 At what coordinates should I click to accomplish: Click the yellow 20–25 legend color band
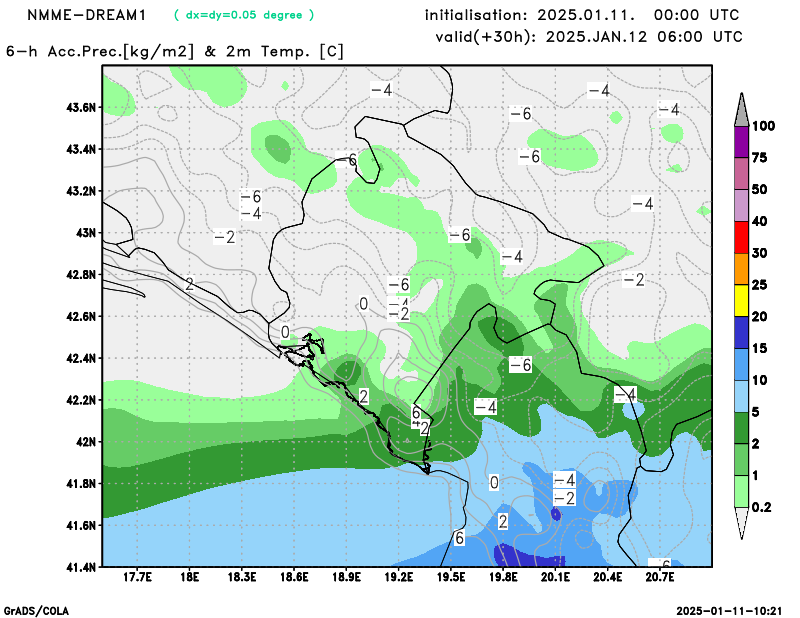[x=741, y=301]
